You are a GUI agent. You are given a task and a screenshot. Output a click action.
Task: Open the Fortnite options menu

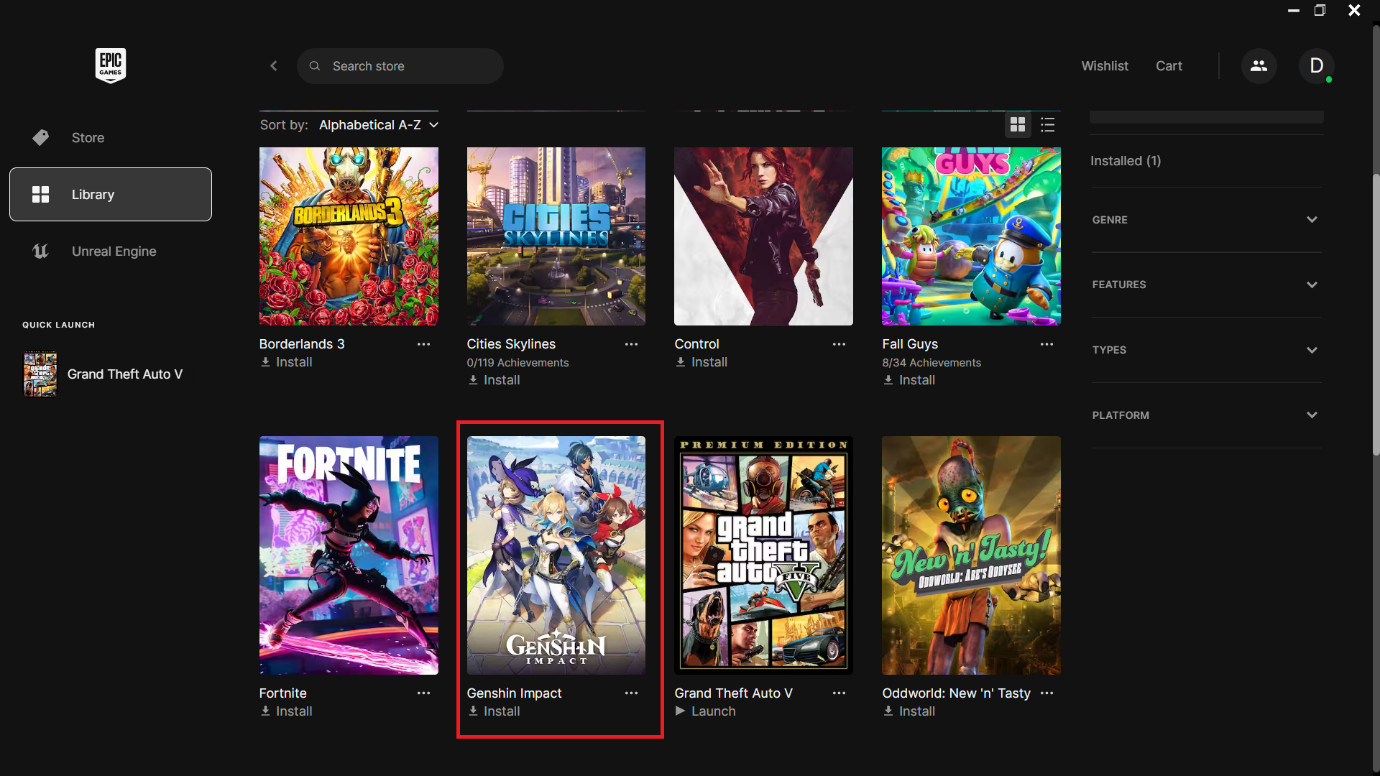point(423,692)
